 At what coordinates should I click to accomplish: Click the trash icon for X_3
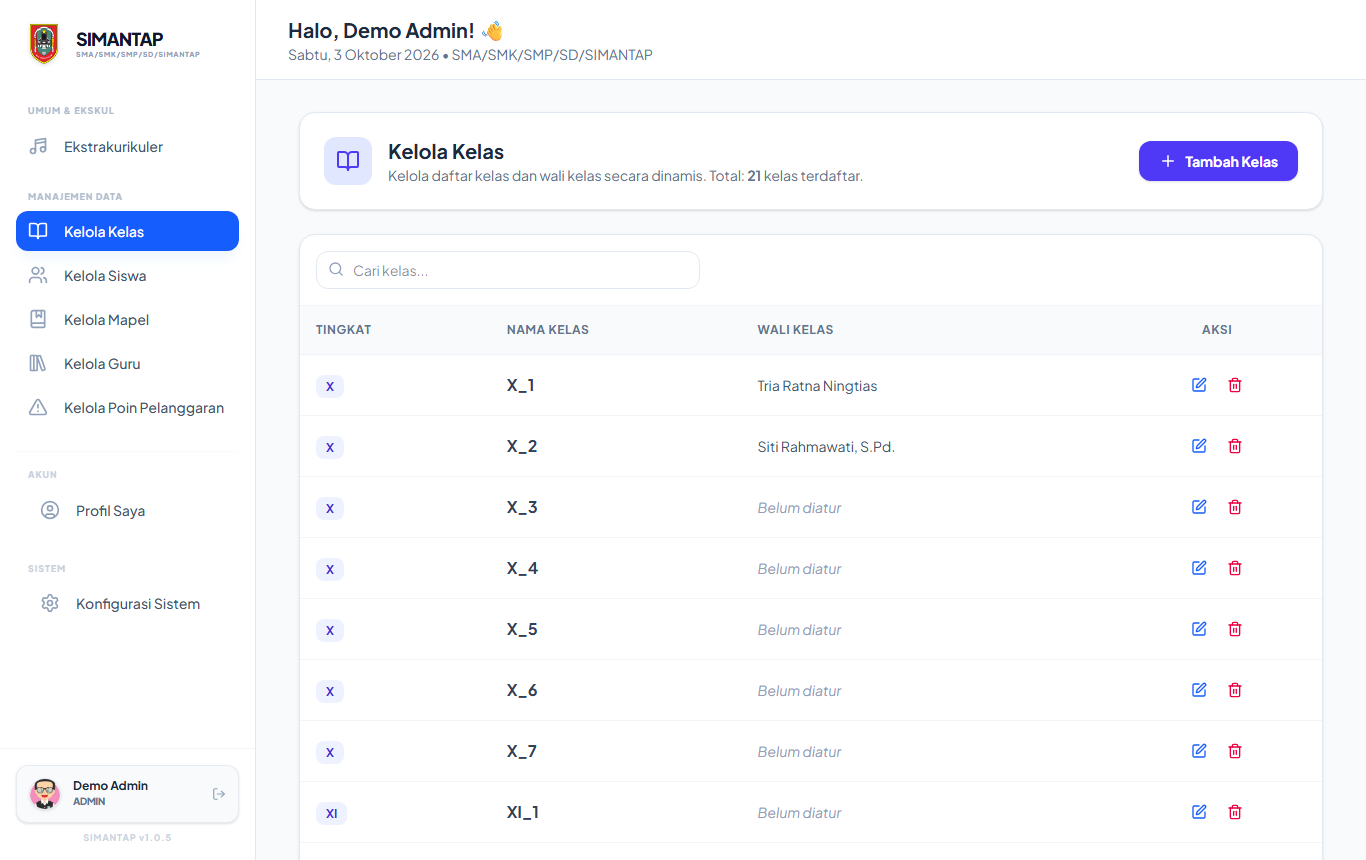click(x=1235, y=507)
